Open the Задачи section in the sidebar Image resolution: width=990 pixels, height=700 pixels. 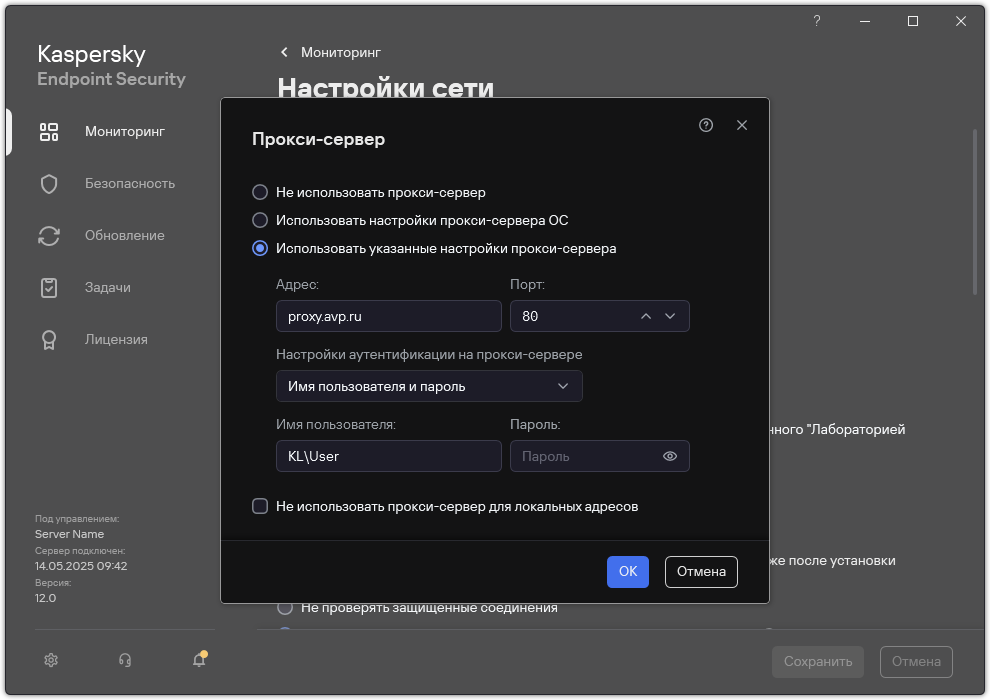(x=107, y=288)
